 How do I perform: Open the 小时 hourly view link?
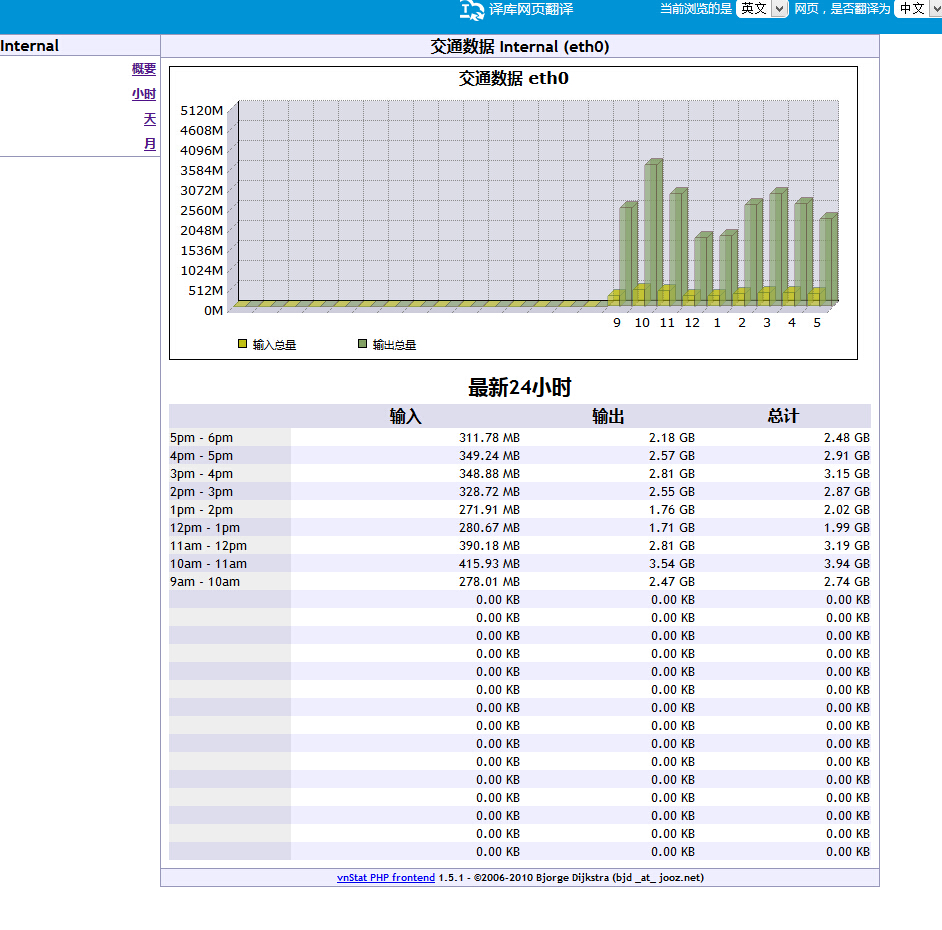tap(144, 94)
